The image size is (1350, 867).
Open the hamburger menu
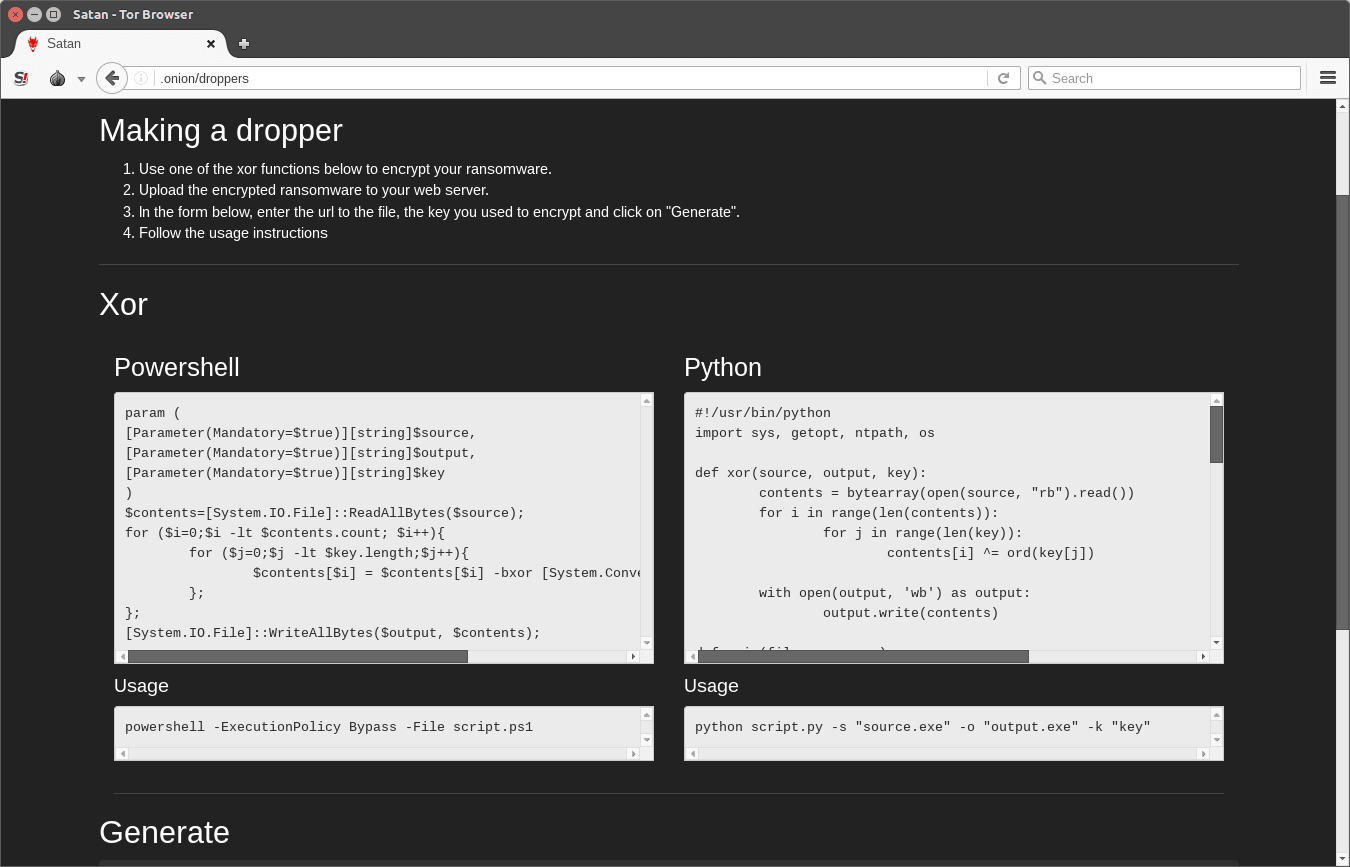pos(1328,78)
